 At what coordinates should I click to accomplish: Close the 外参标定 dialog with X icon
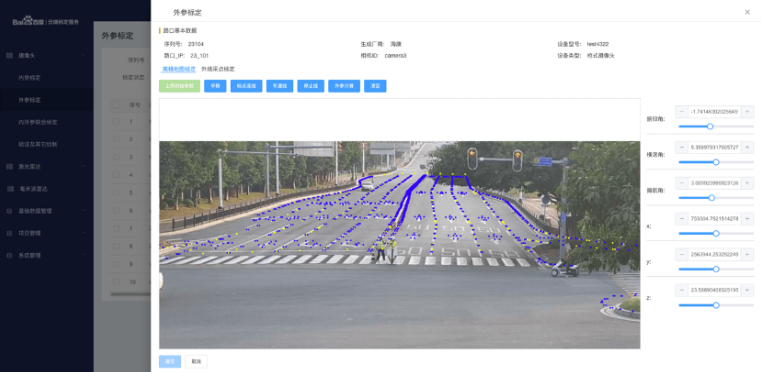747,12
